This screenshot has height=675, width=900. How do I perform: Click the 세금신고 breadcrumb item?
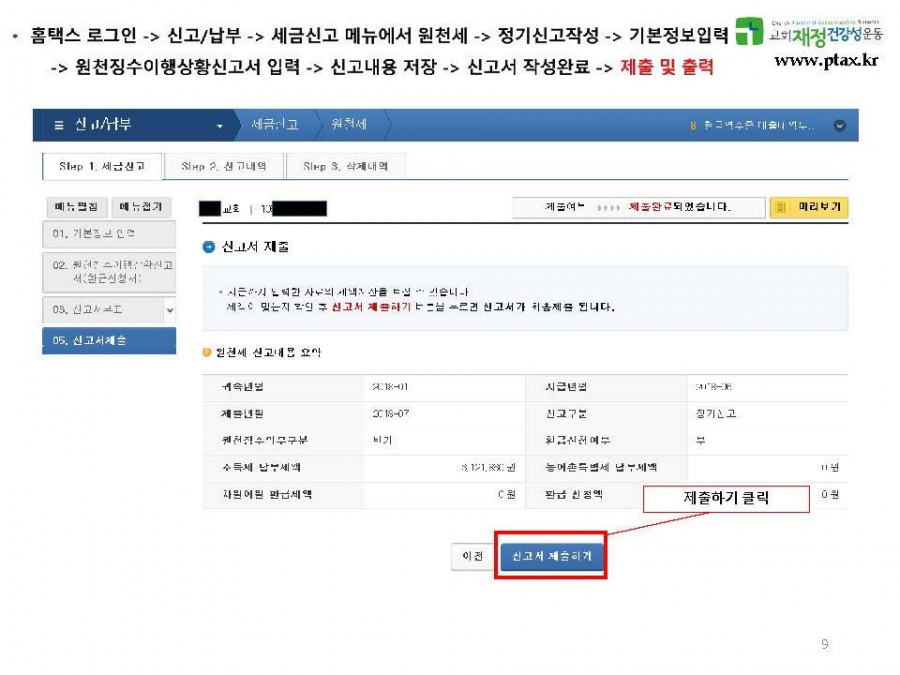(274, 125)
